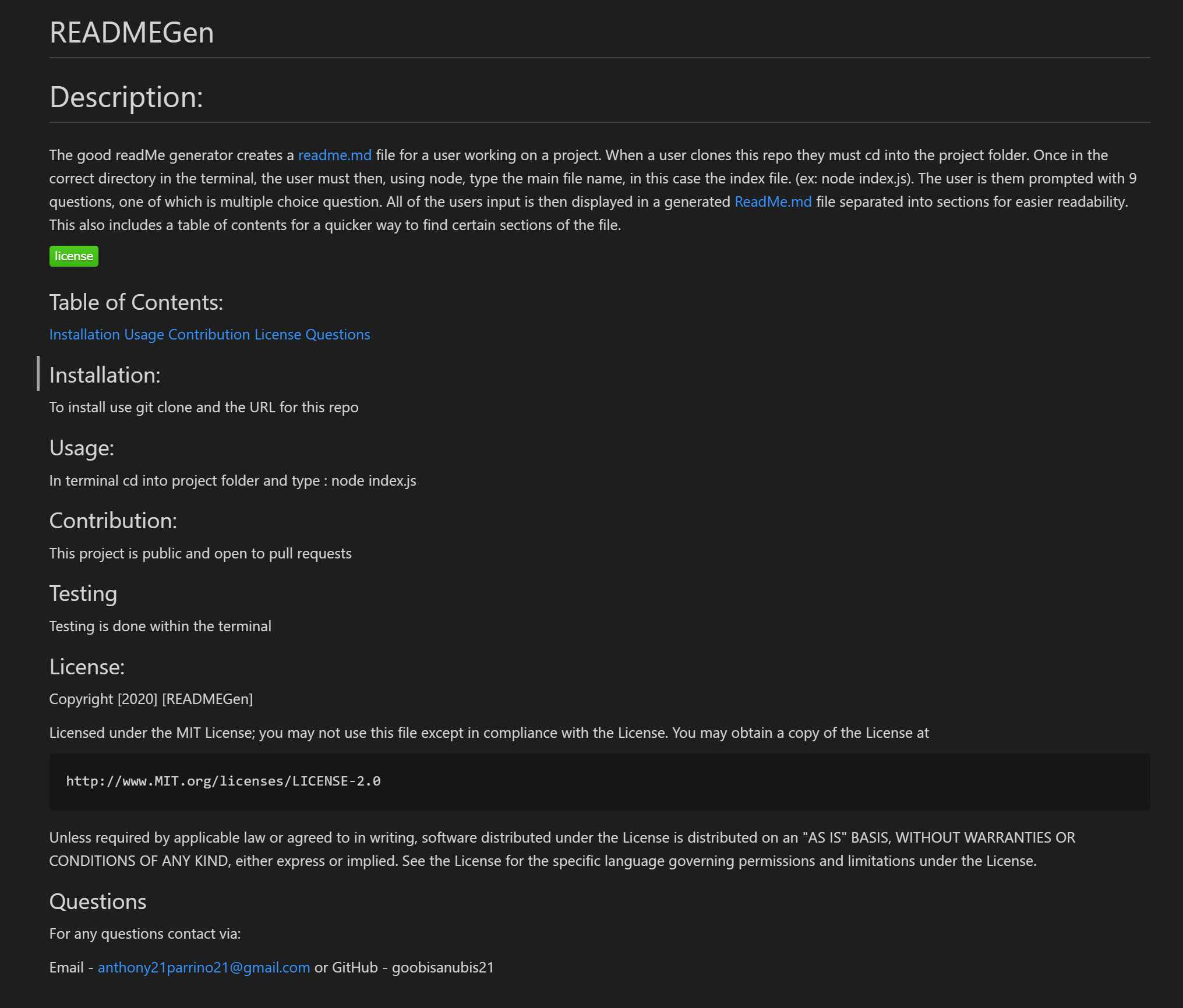Open the readme.md link in the description
1183x1008 pixels.
click(334, 155)
